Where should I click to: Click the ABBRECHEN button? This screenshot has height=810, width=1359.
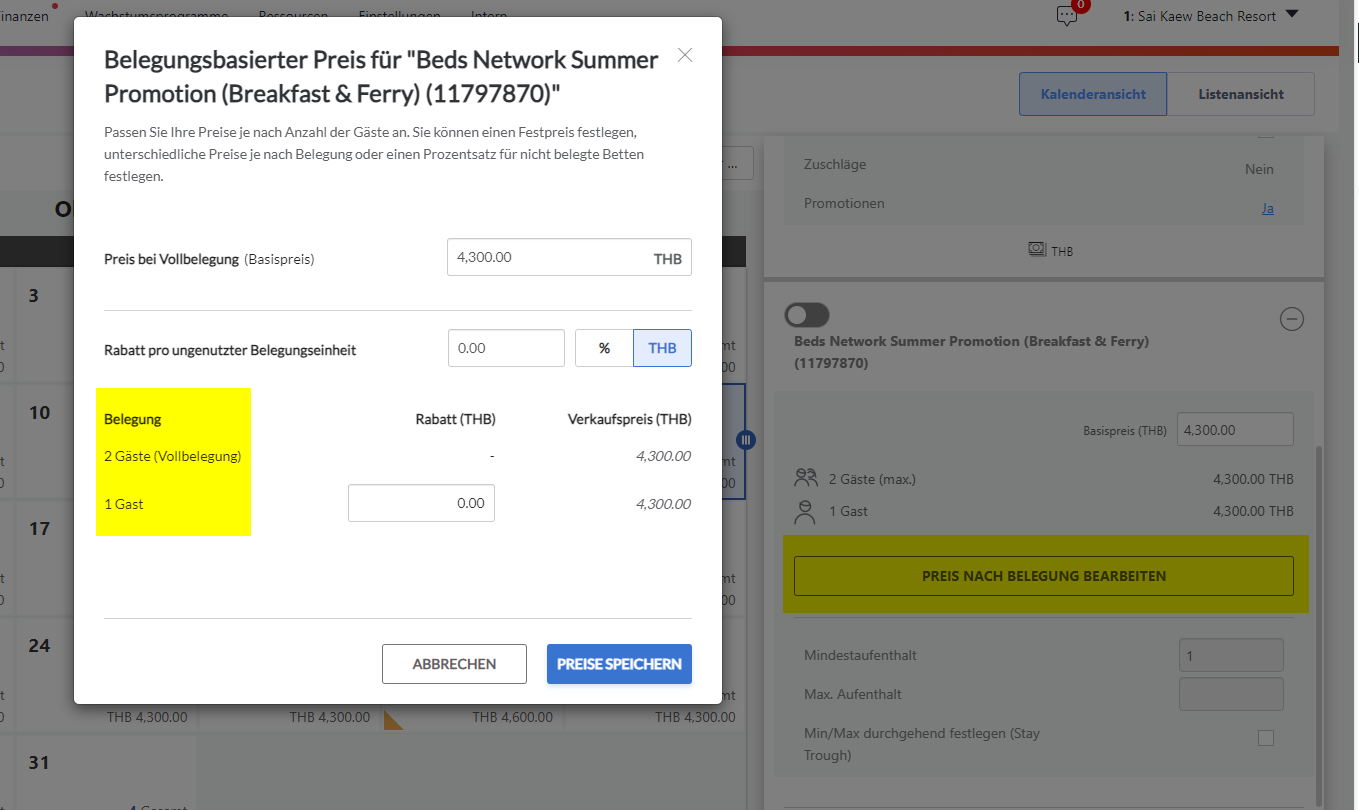pyautogui.click(x=454, y=664)
